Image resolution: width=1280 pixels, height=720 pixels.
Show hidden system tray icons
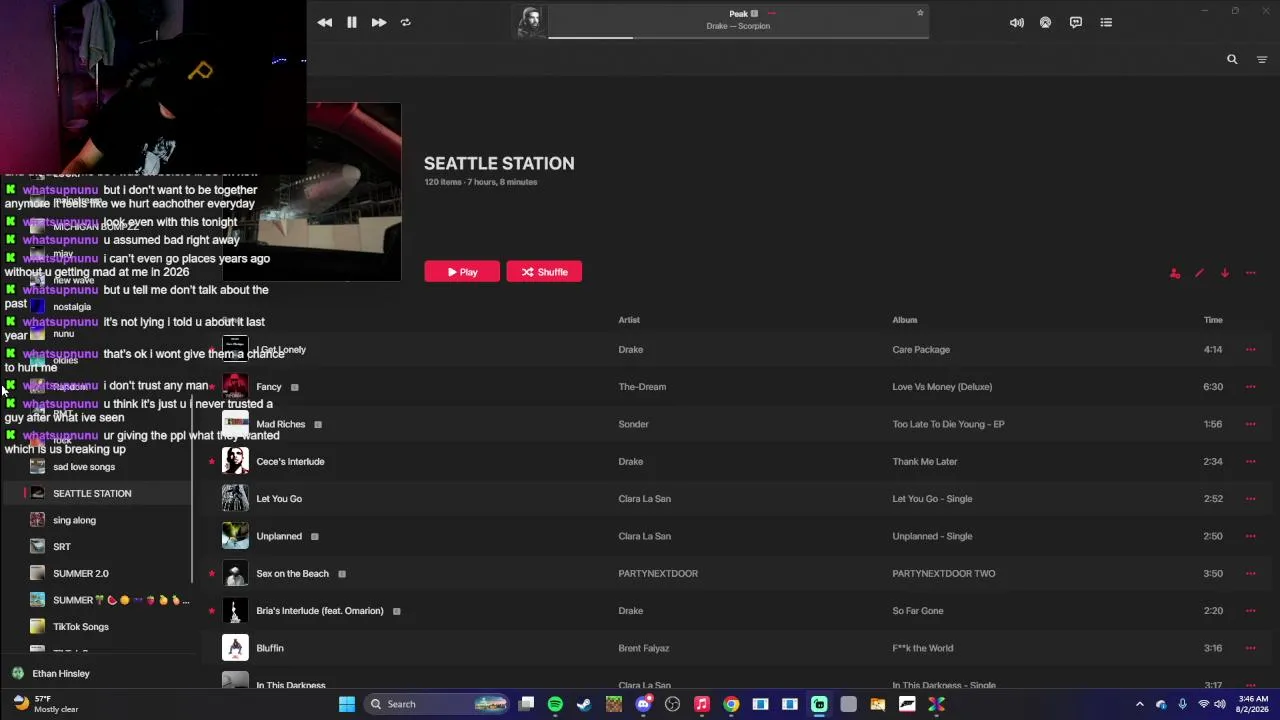pyautogui.click(x=1139, y=704)
